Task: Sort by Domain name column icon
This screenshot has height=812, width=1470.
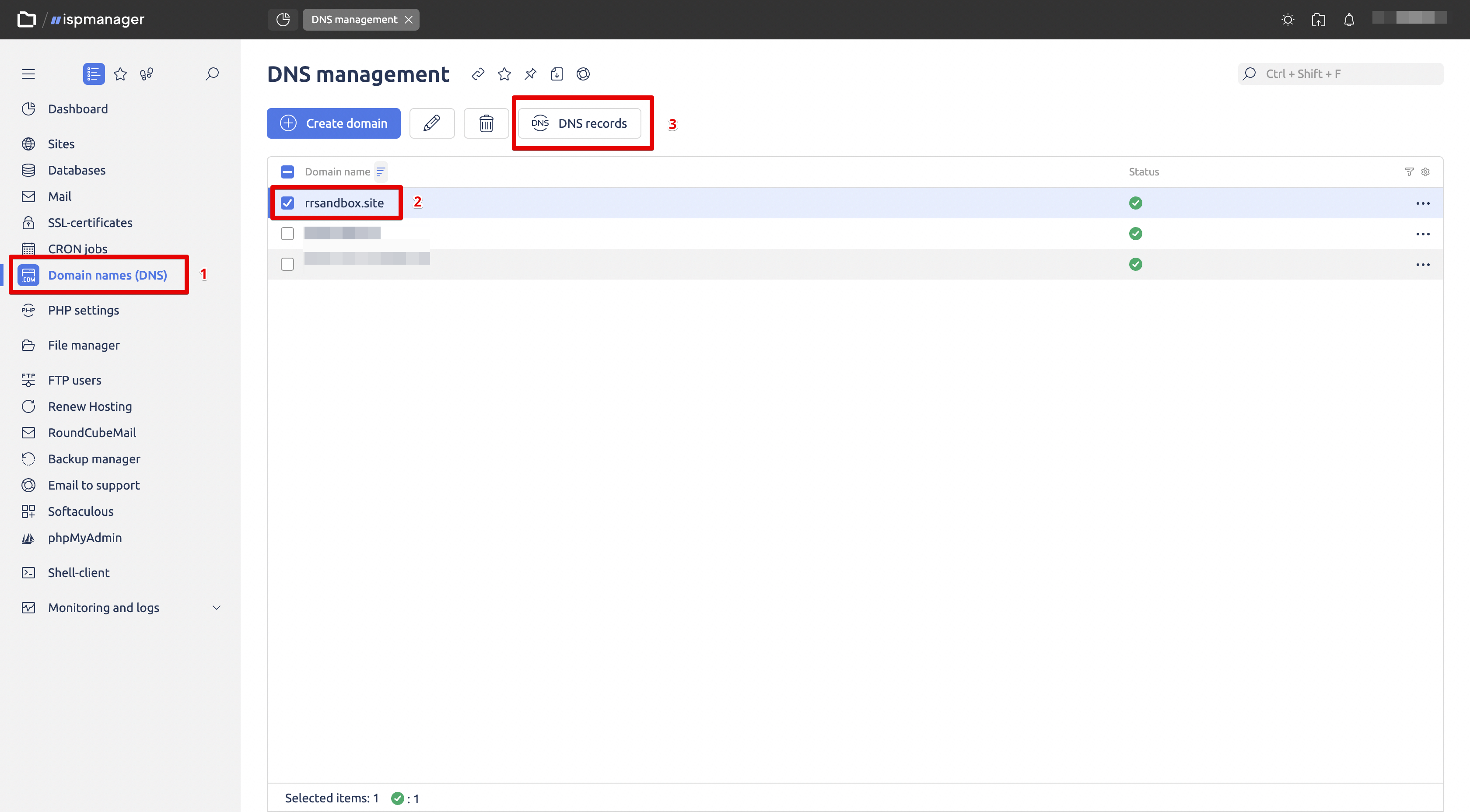Action: pos(381,172)
